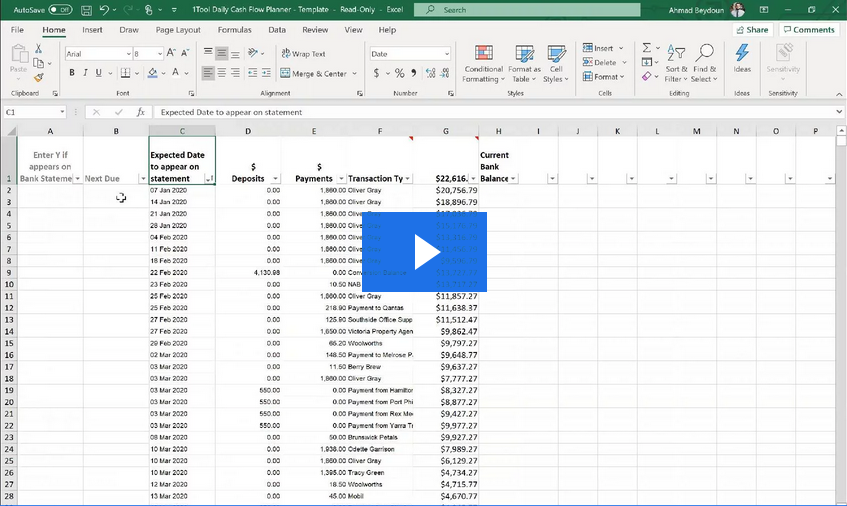Open Expected Date column sort filter

(x=210, y=179)
